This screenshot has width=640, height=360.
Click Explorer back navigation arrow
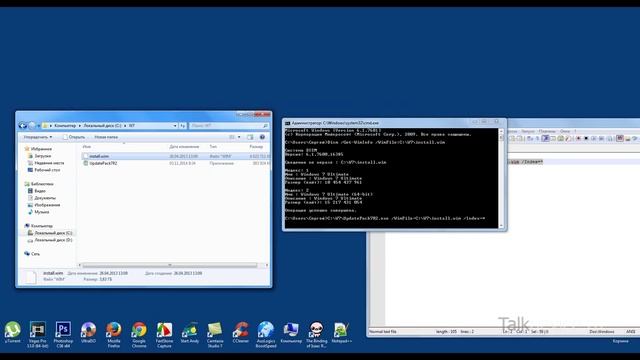[x=23, y=126]
